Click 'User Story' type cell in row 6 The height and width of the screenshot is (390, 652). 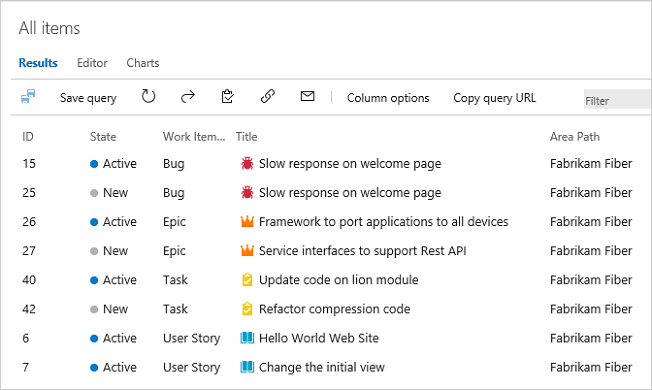(191, 338)
